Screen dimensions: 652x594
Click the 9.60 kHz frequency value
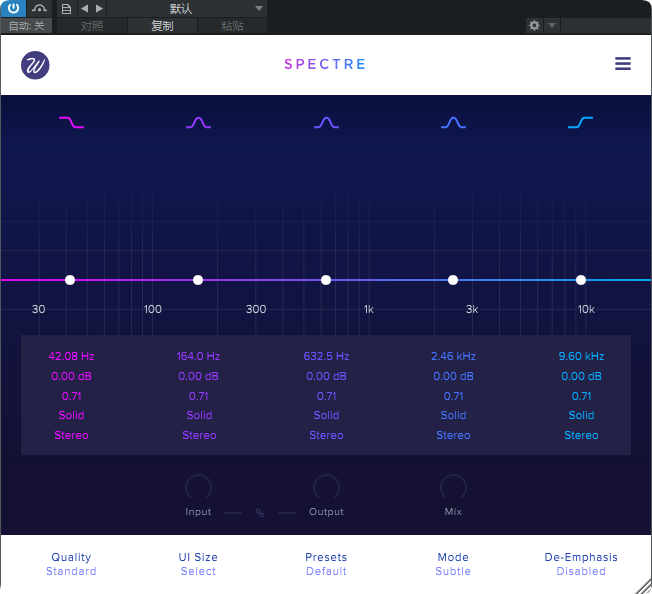pos(581,356)
